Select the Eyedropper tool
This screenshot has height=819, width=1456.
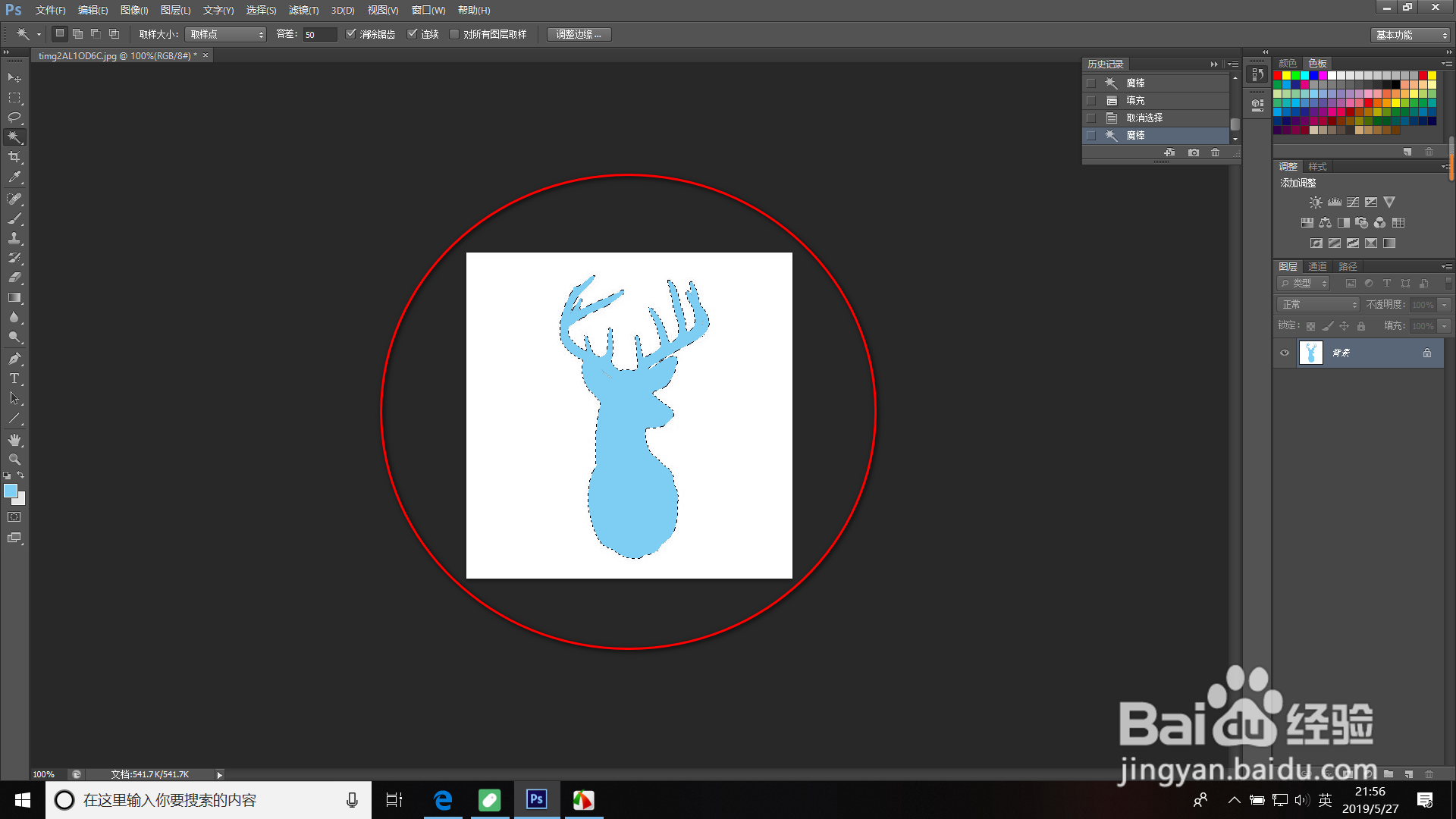[x=14, y=177]
